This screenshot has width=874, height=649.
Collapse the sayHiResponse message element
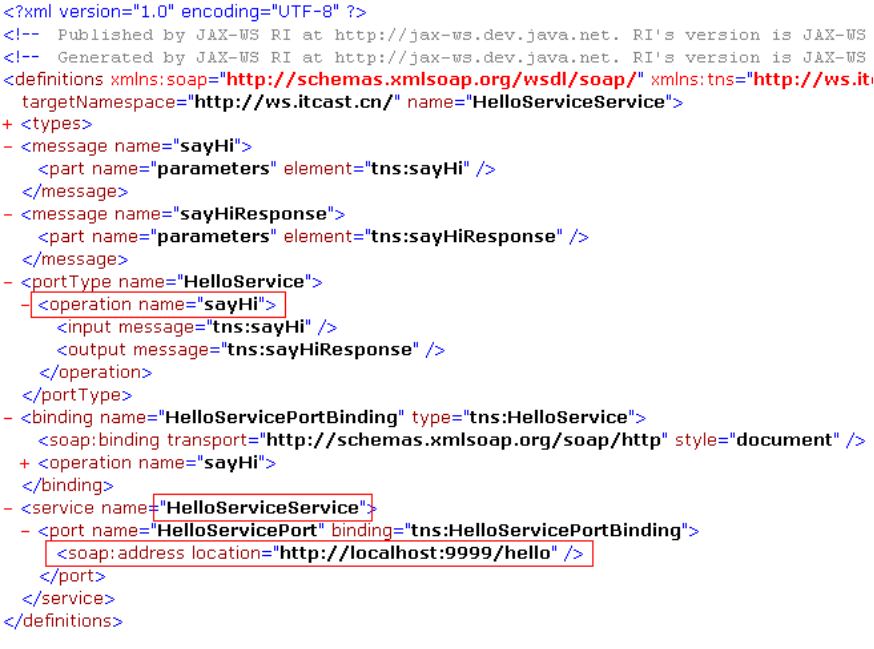[x=7, y=213]
